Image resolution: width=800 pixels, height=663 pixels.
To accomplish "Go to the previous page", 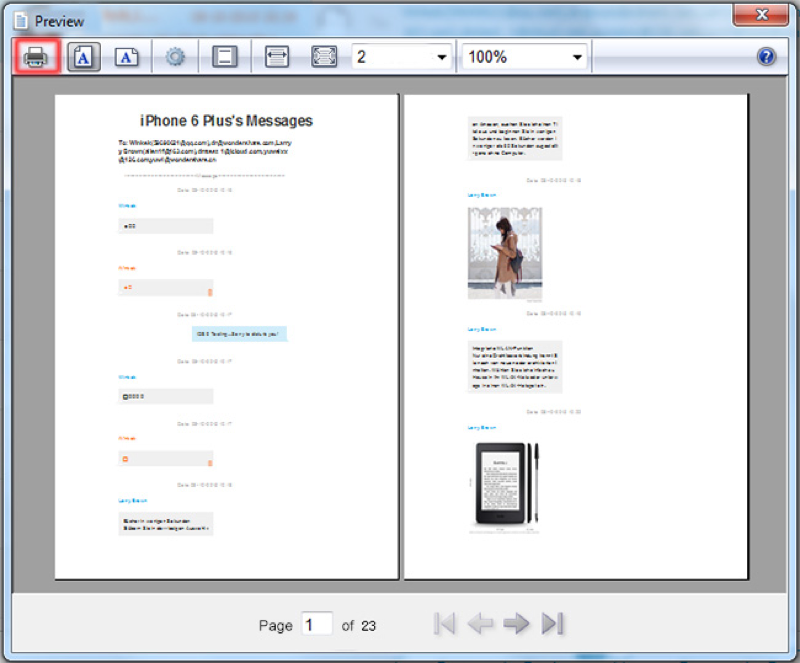I will pyautogui.click(x=480, y=624).
